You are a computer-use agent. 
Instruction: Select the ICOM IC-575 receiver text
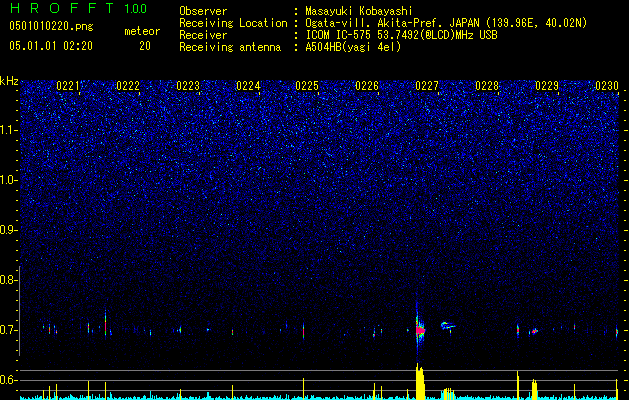[x=401, y=35]
